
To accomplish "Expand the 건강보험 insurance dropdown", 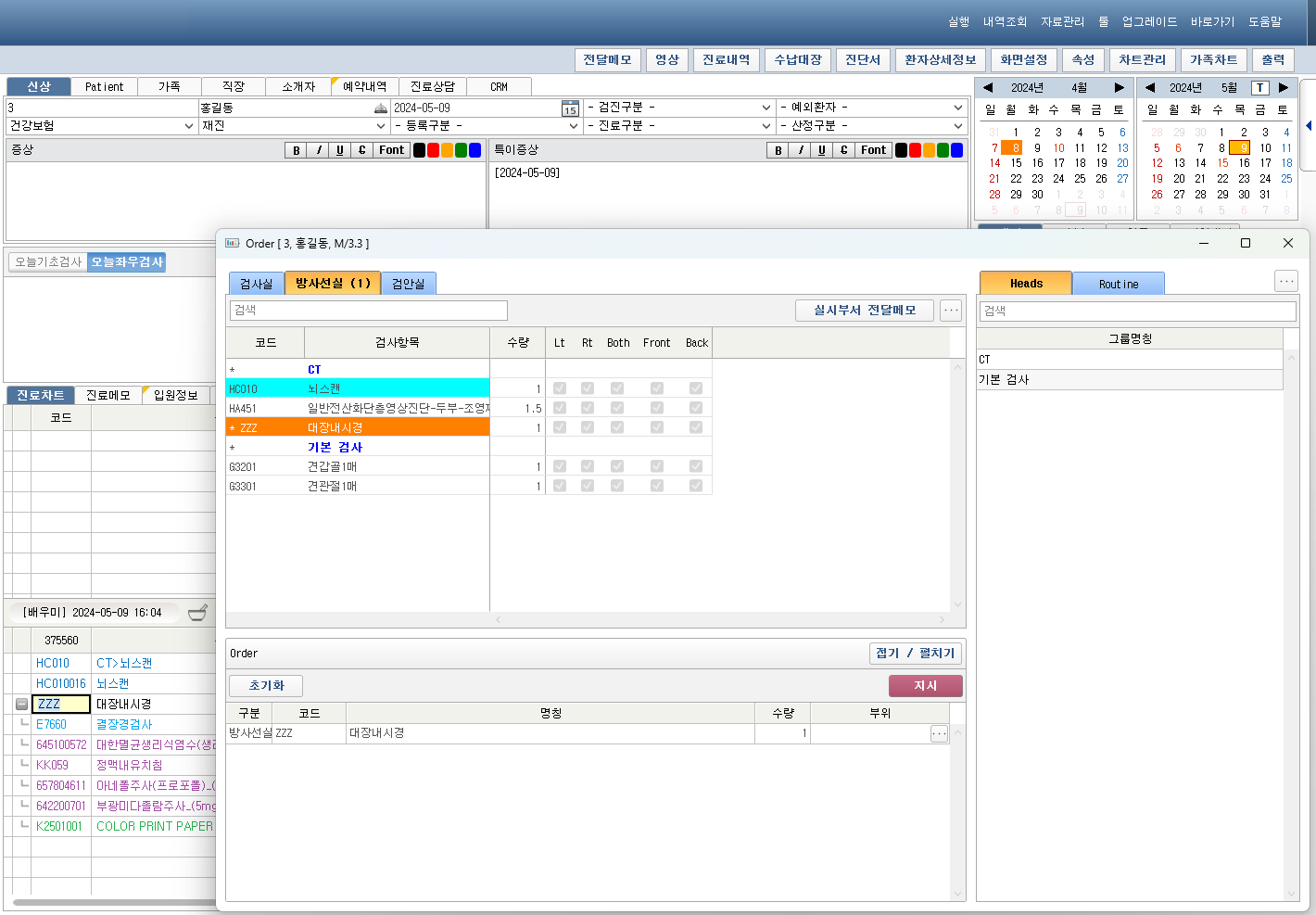I will 100,125.
